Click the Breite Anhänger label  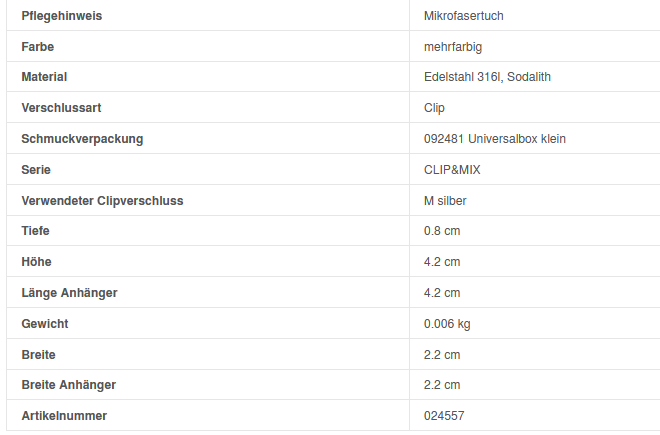pos(68,385)
